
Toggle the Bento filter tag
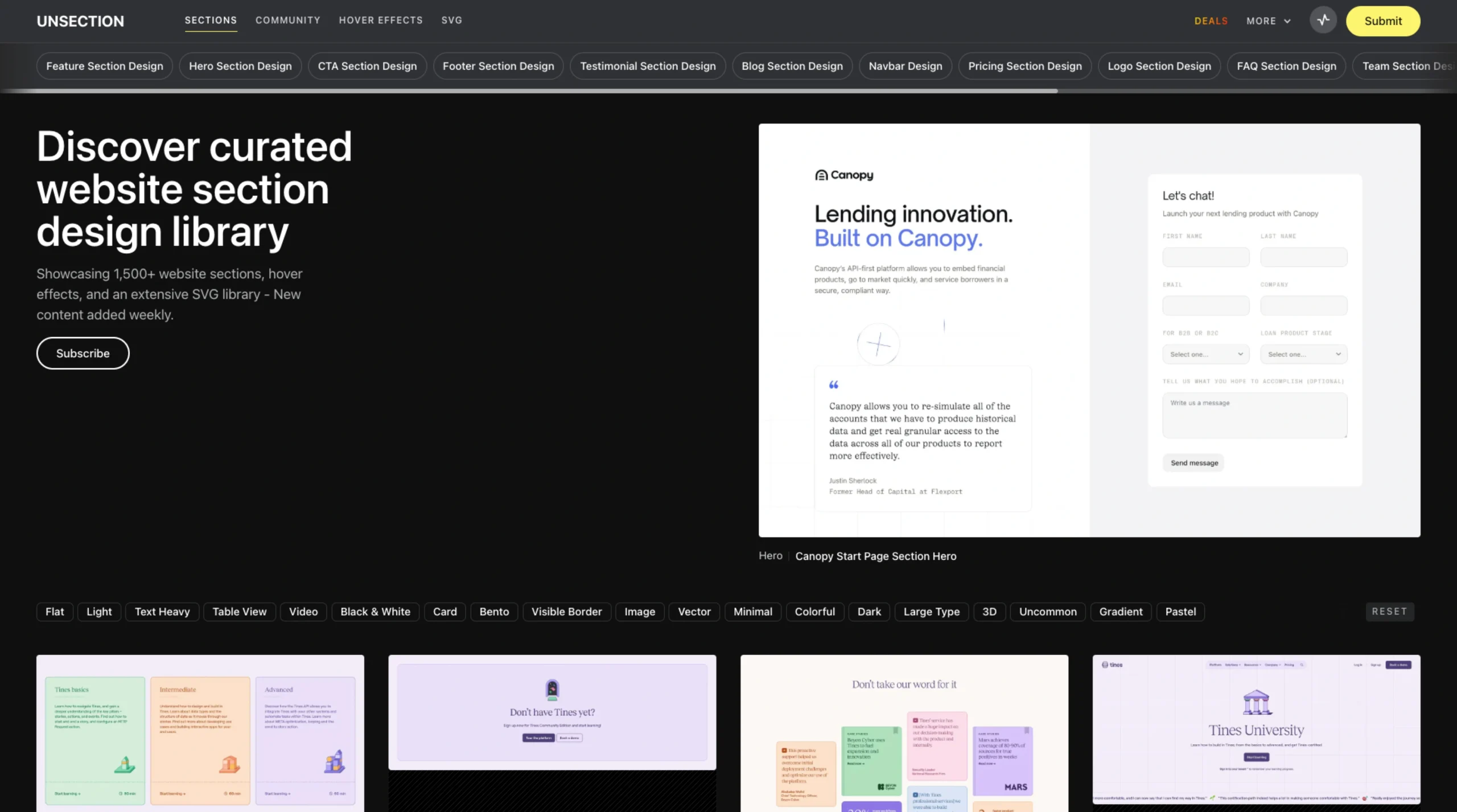pos(493,612)
